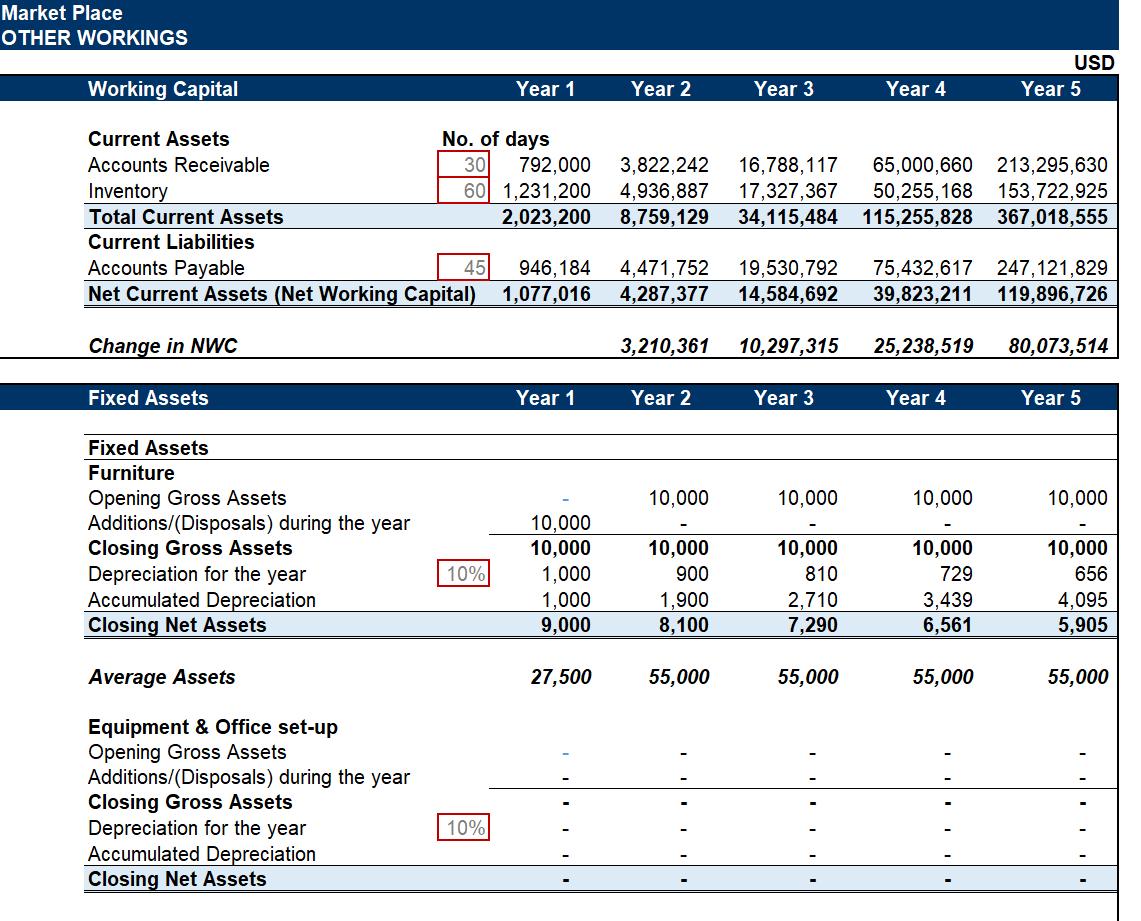1141x921 pixels.
Task: Click Equipment & Office set-up depreciation rate input
Action: [x=464, y=828]
